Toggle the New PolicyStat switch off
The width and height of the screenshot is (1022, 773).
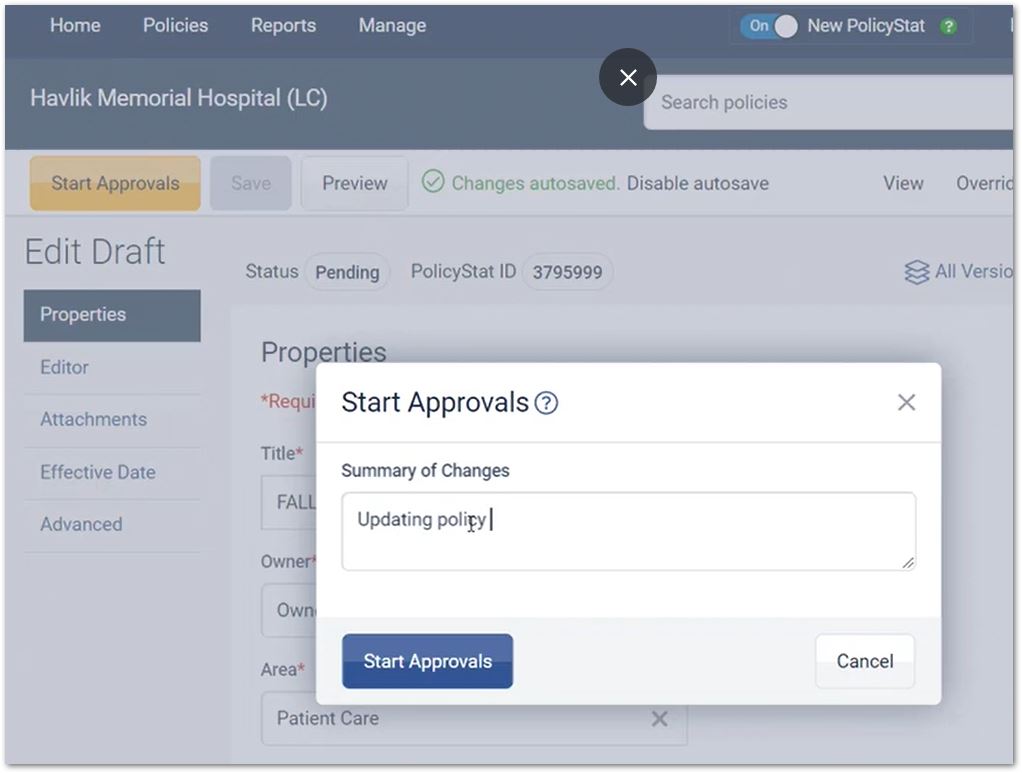click(x=769, y=26)
